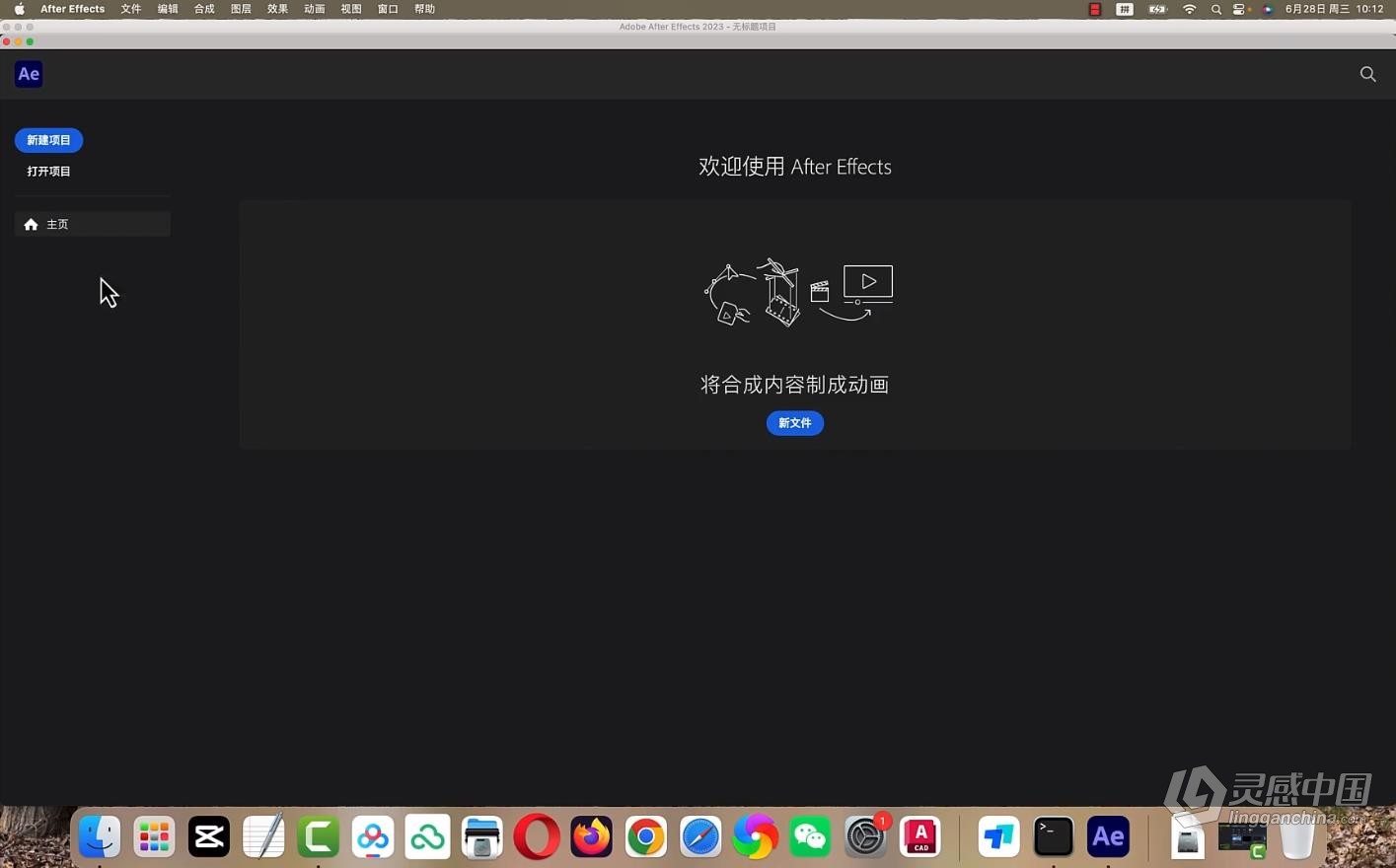1396x868 pixels.
Task: Click the Ae logo in the header
Action: 29,74
